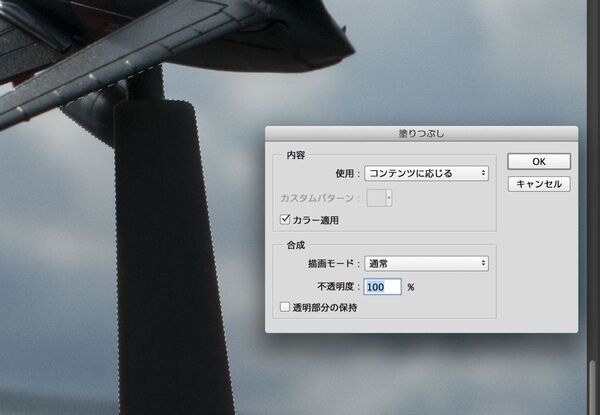Enable the 透明部分の保持 checkbox
This screenshot has height=415, width=600.
285,307
